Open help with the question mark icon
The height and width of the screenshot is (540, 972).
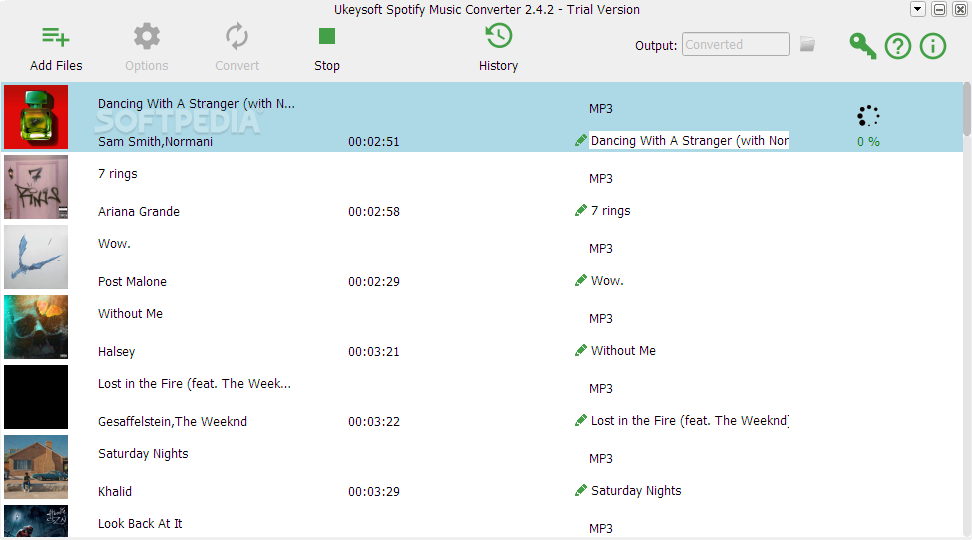[x=898, y=46]
